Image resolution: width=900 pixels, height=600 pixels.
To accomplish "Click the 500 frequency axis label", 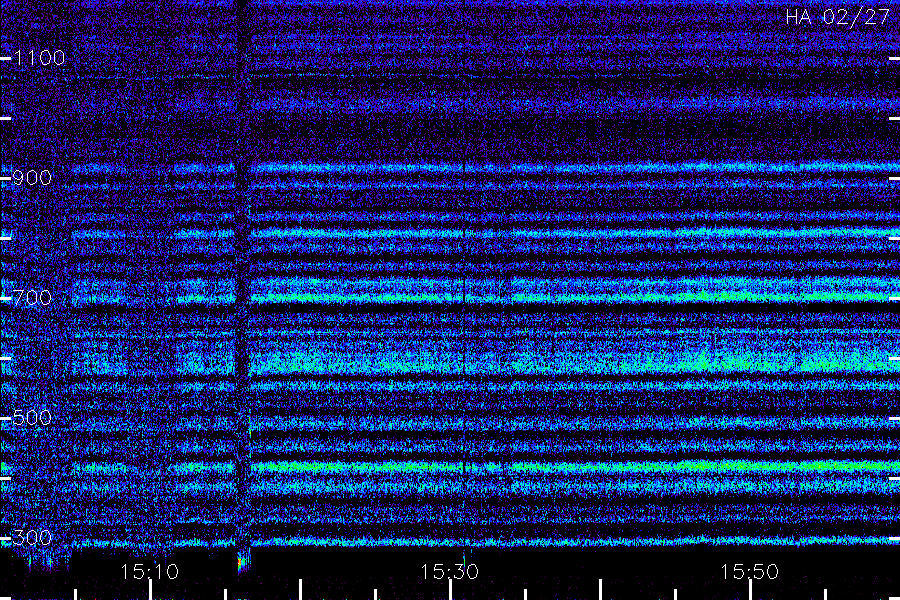I will (x=32, y=417).
